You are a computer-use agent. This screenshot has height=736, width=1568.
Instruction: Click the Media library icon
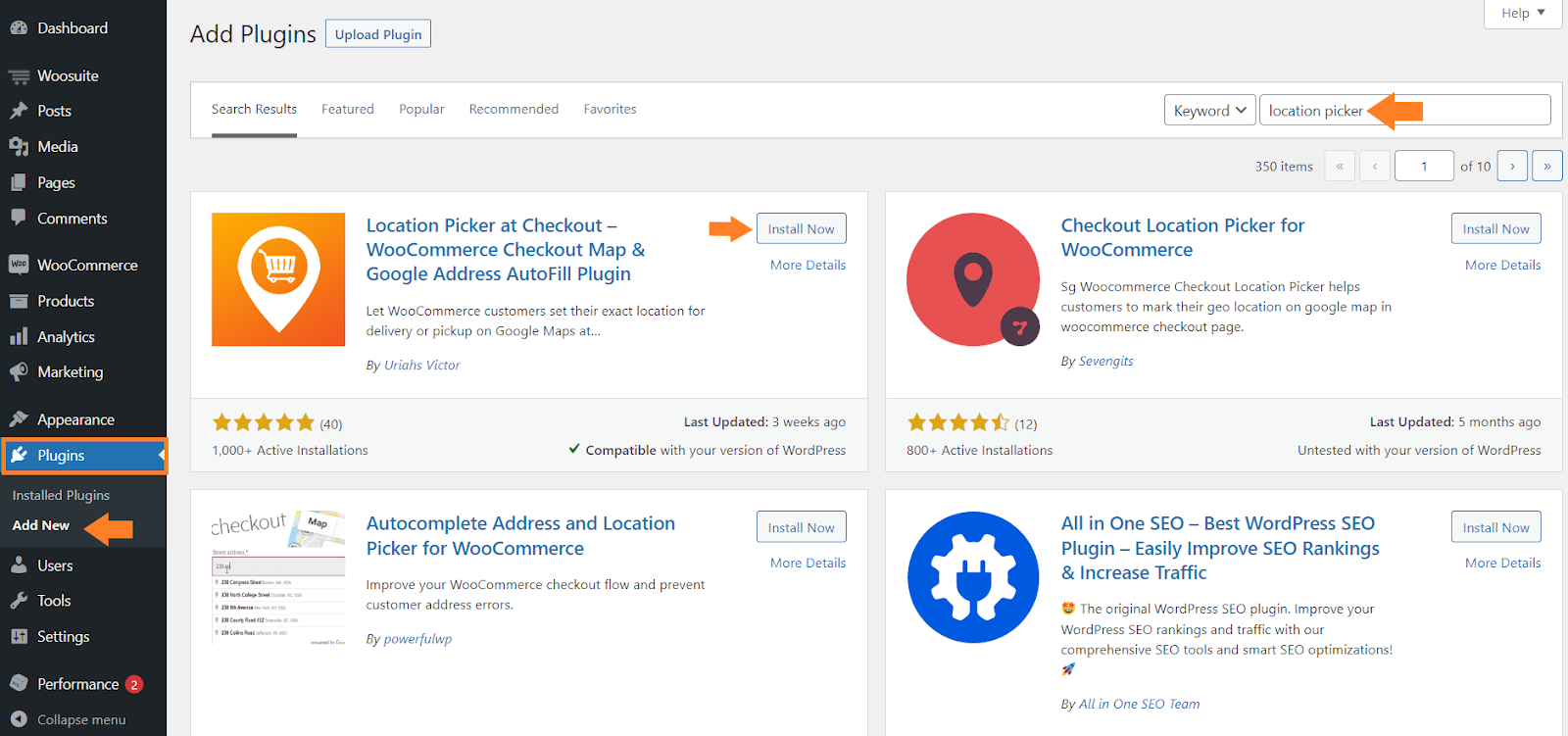click(x=19, y=147)
